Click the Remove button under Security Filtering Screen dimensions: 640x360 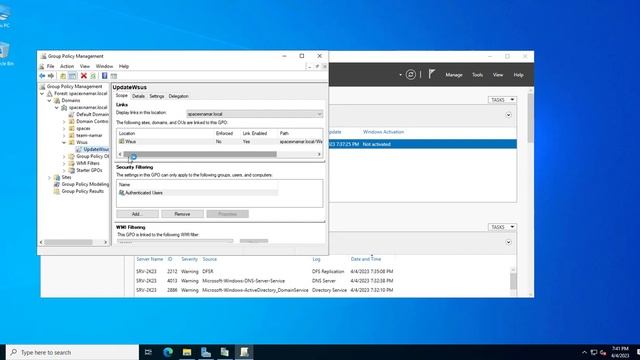pyautogui.click(x=182, y=214)
